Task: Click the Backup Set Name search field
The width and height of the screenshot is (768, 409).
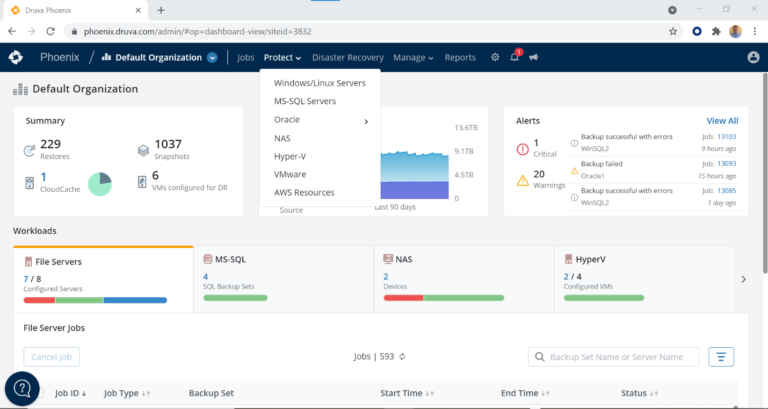Action: pyautogui.click(x=620, y=357)
